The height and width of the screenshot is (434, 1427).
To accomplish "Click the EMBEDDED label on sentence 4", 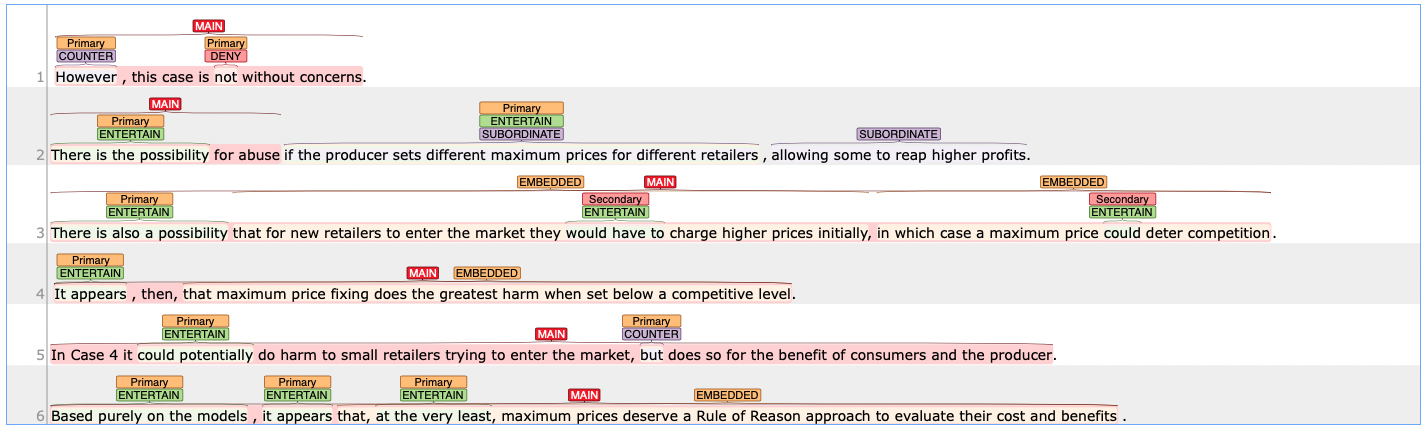I will point(487,273).
